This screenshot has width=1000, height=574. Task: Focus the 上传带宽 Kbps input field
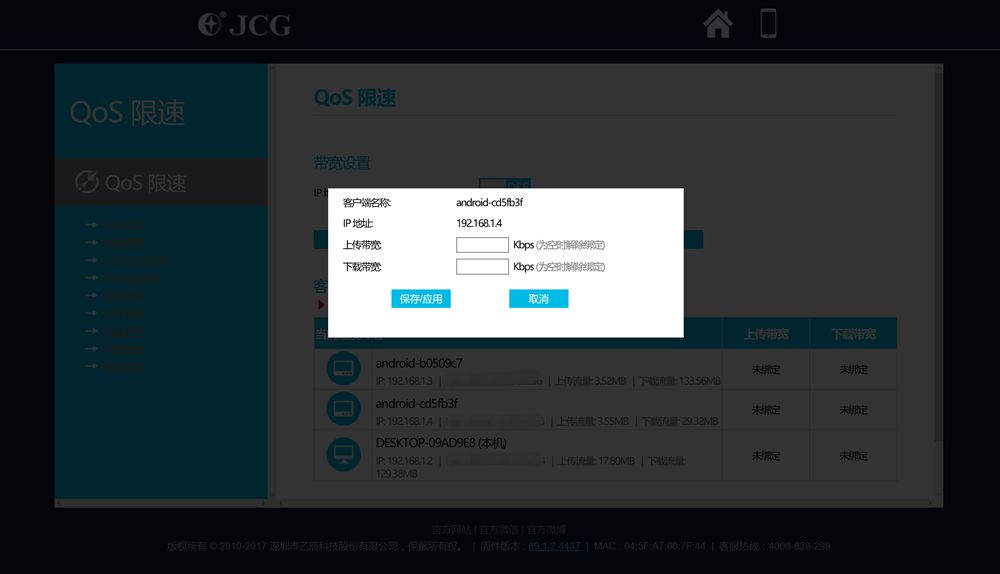tap(482, 245)
